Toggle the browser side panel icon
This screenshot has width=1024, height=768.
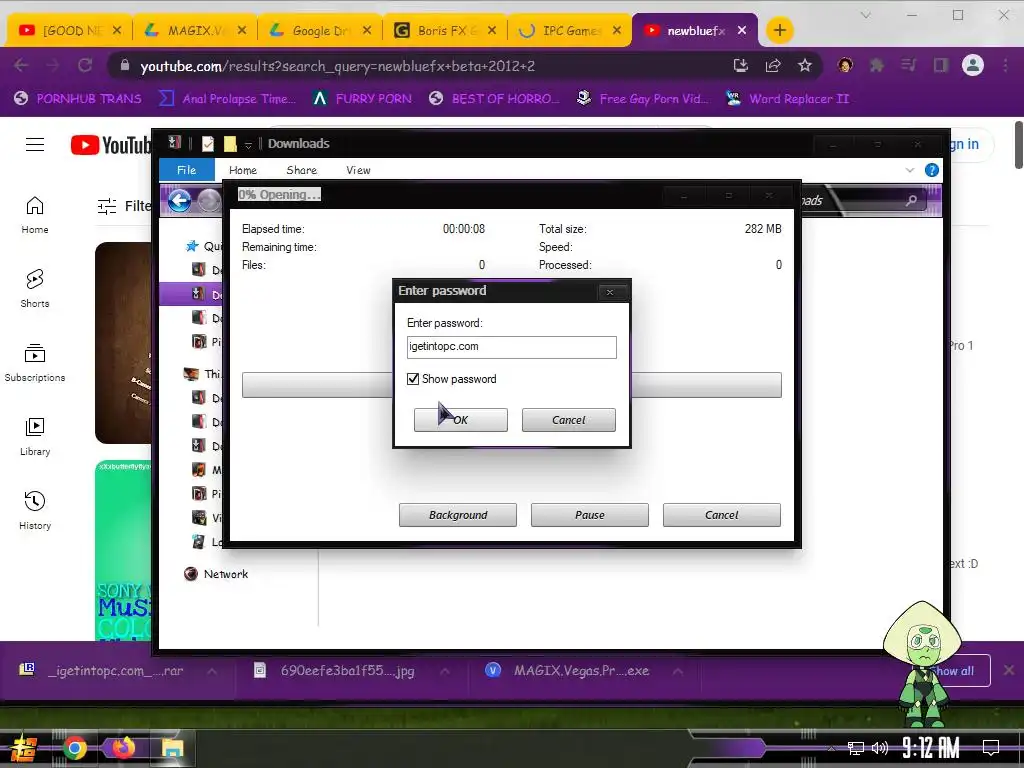[940, 65]
